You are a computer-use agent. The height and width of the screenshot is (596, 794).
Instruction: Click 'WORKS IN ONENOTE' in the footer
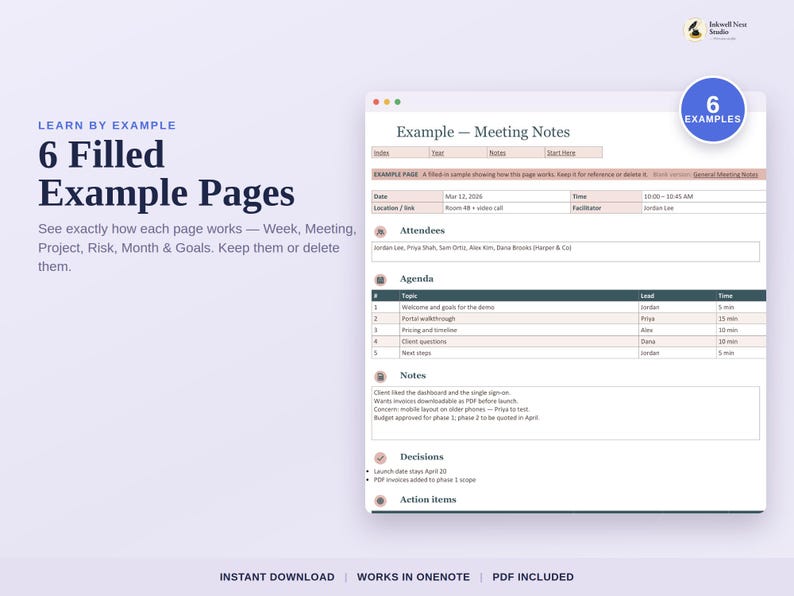[x=413, y=577]
